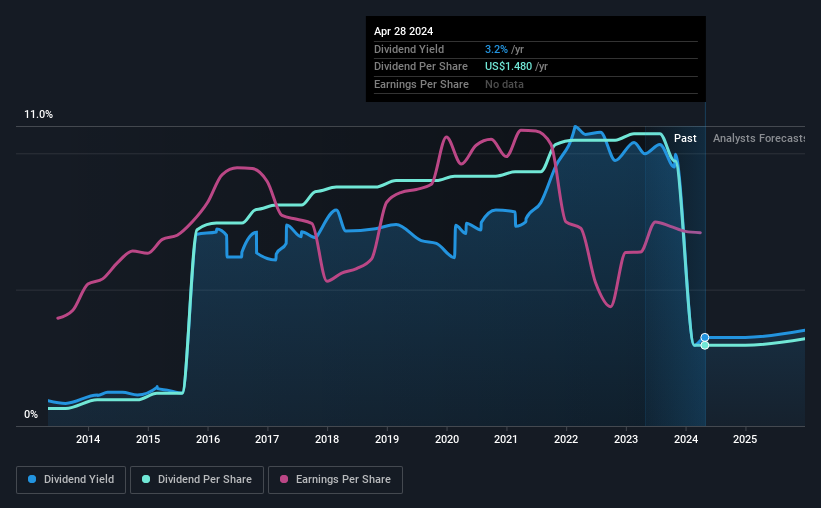The width and height of the screenshot is (821, 508).
Task: Click the Dividend Yield tooltip row label
Action: [x=409, y=49]
